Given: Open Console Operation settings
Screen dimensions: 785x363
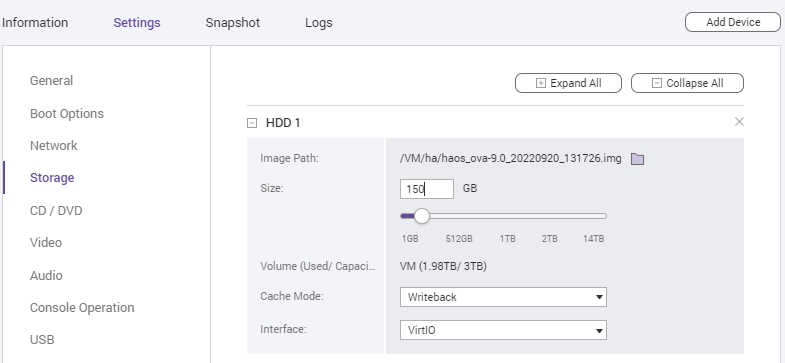Looking at the screenshot, I should (x=82, y=307).
